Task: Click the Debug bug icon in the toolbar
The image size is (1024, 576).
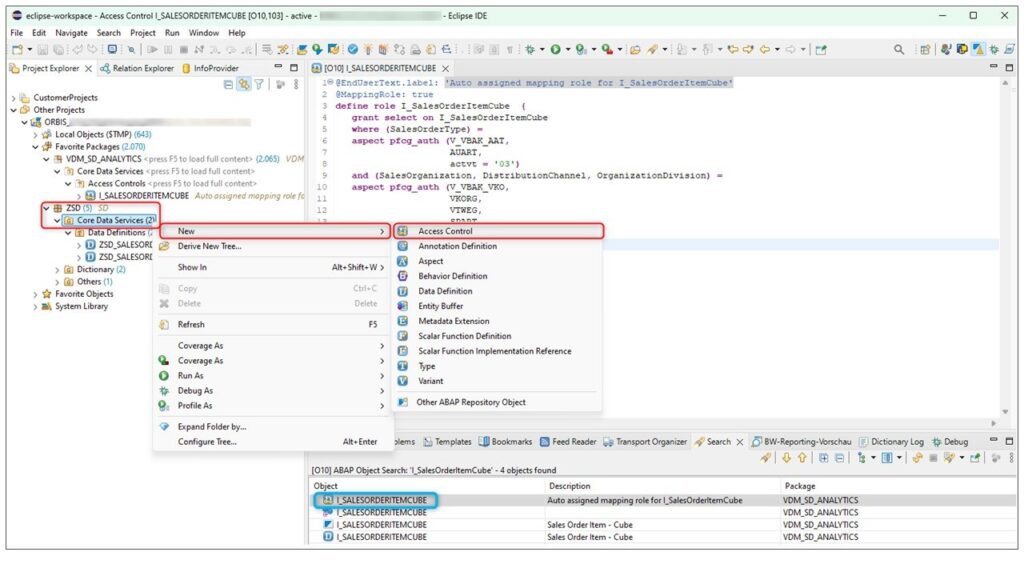Action: coord(530,50)
